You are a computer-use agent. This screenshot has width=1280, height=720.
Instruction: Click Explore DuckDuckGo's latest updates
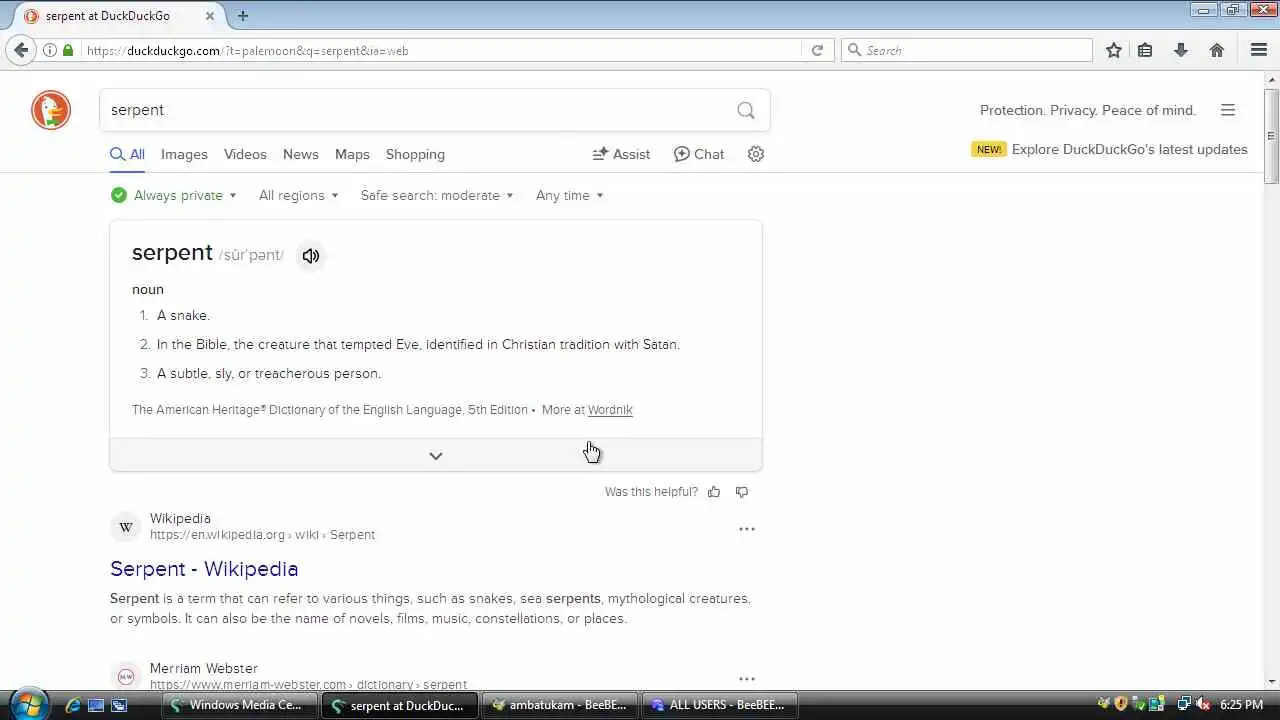pos(1129,149)
